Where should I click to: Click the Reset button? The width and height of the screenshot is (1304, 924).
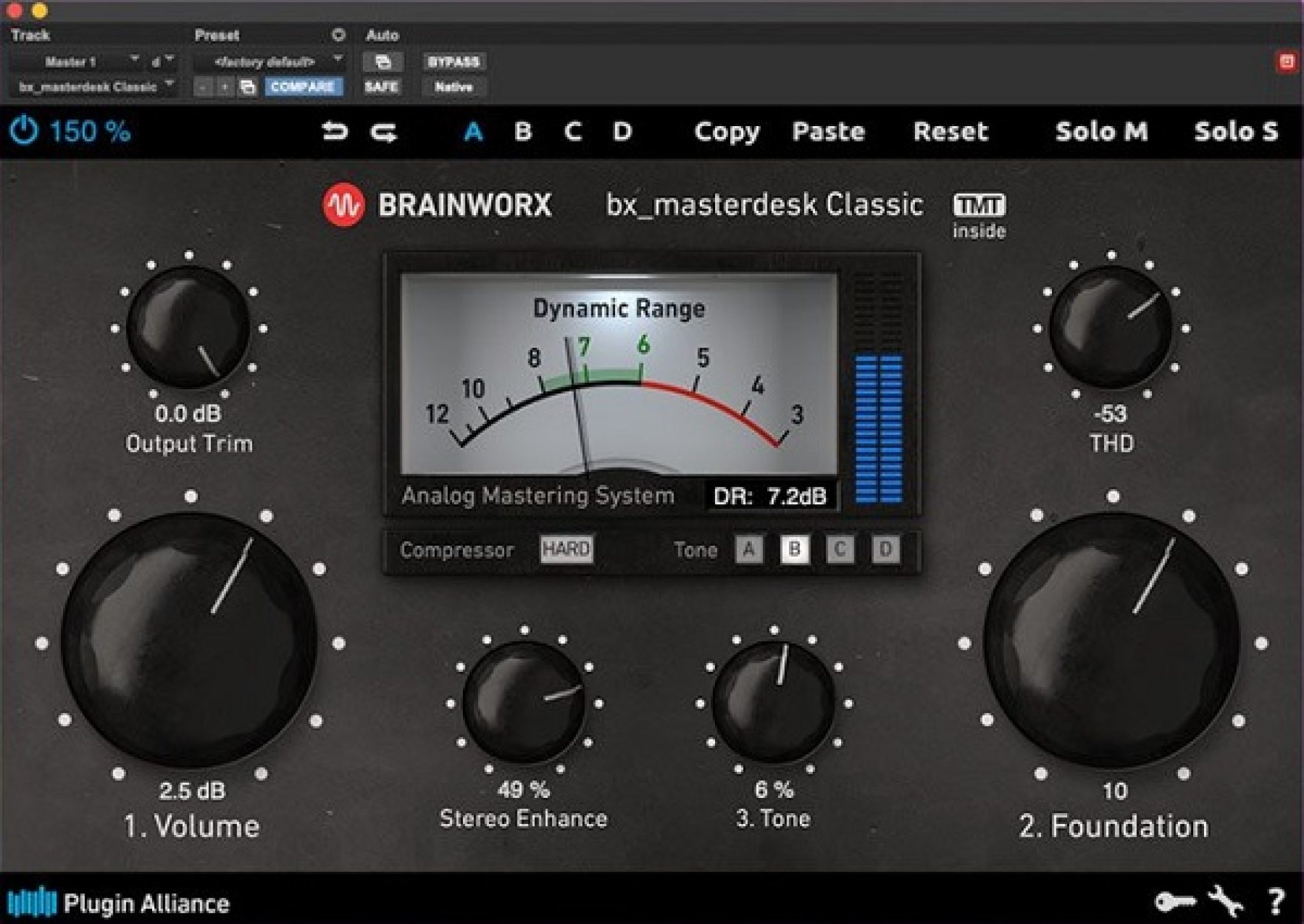pos(951,132)
